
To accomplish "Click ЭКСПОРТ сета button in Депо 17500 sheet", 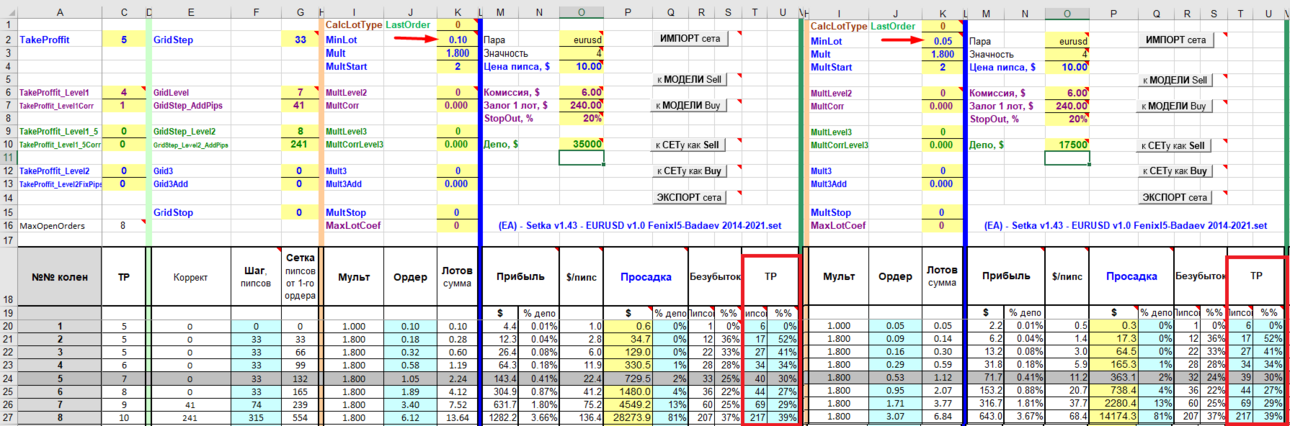I will [1175, 197].
